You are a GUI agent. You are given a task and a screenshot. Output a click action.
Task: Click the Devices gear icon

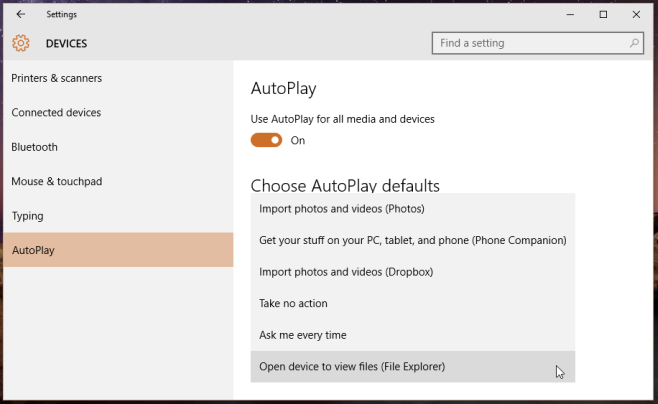click(x=21, y=44)
